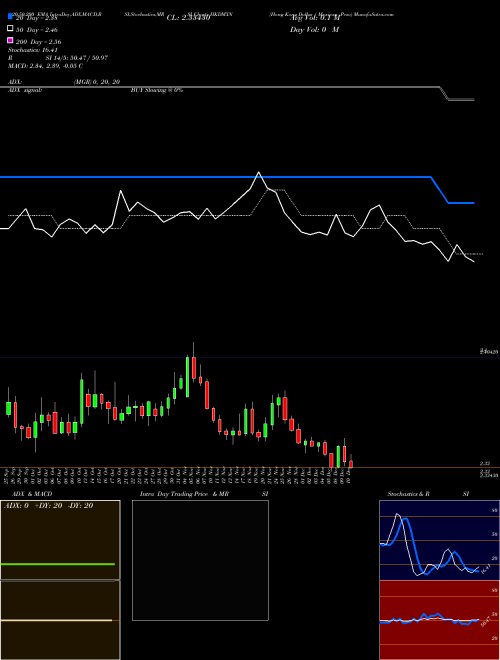Click the white 50 Day legend swatch
The width and height of the screenshot is (500, 660).
[11, 28]
